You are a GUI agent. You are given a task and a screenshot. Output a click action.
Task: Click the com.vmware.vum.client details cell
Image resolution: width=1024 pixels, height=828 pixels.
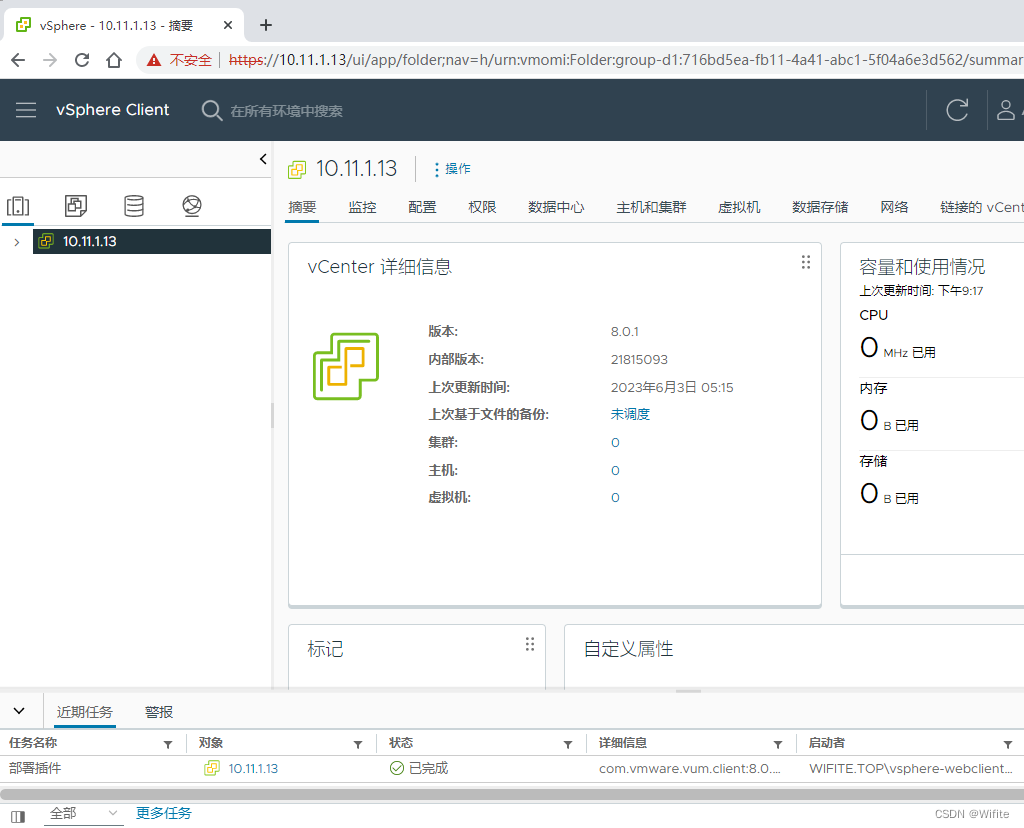tap(690, 769)
